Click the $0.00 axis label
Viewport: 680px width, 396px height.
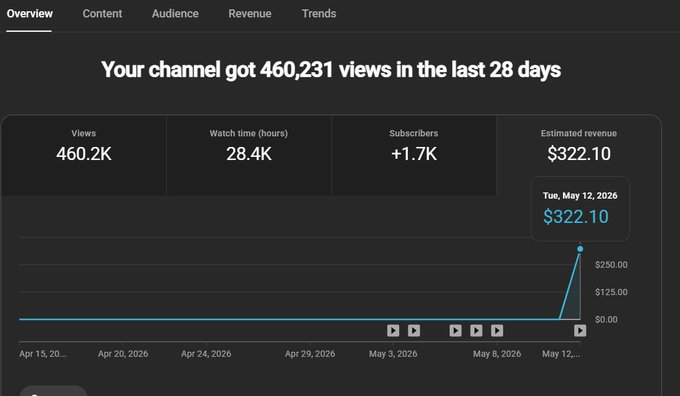point(606,319)
